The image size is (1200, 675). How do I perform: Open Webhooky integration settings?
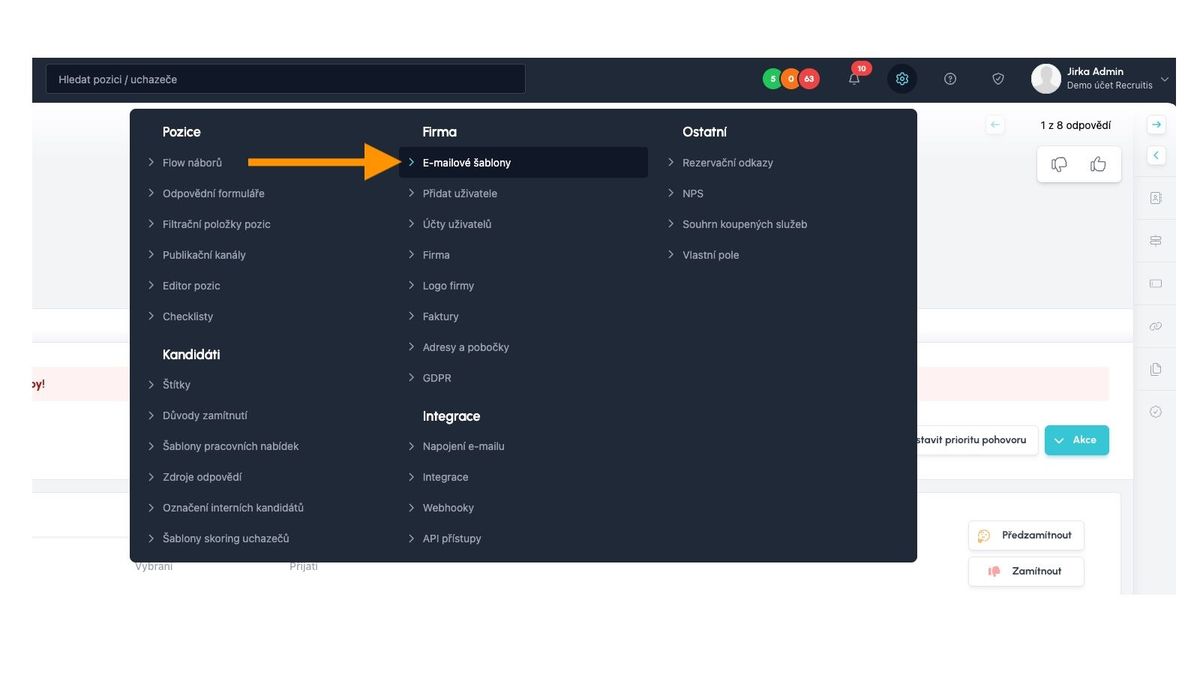click(x=448, y=508)
